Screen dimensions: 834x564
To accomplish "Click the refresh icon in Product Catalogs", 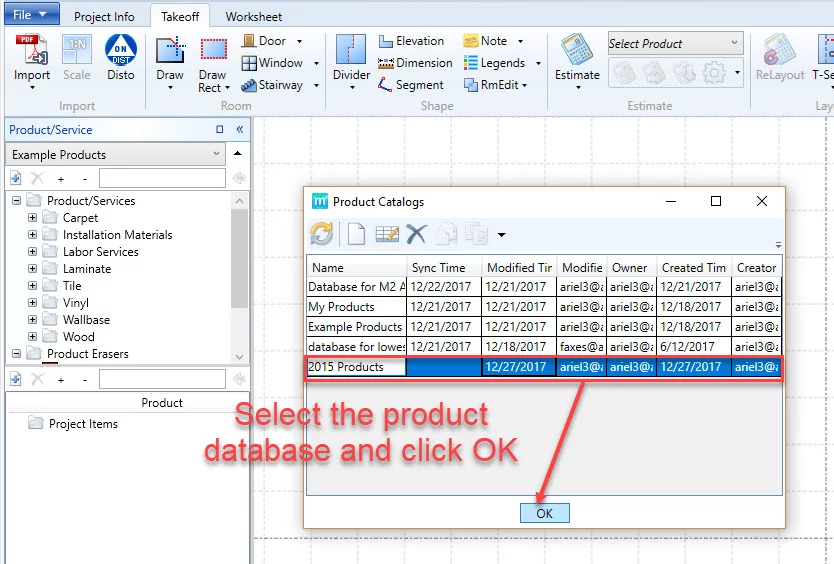I will pyautogui.click(x=321, y=234).
